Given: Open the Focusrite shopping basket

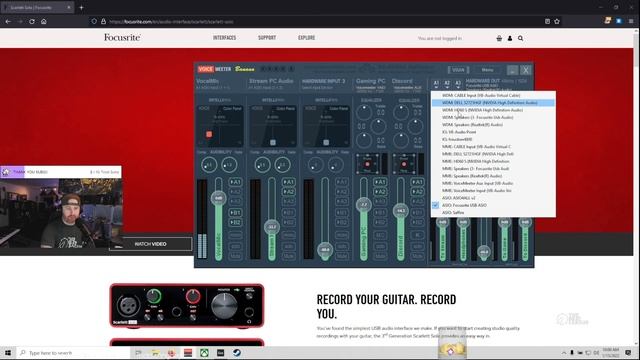Looking at the screenshot, I should click(x=499, y=38).
